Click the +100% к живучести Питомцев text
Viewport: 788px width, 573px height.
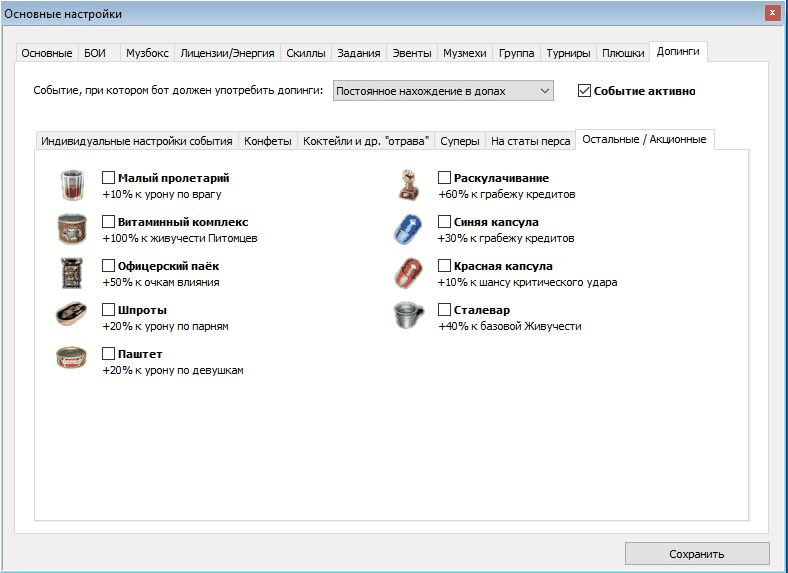pos(180,238)
